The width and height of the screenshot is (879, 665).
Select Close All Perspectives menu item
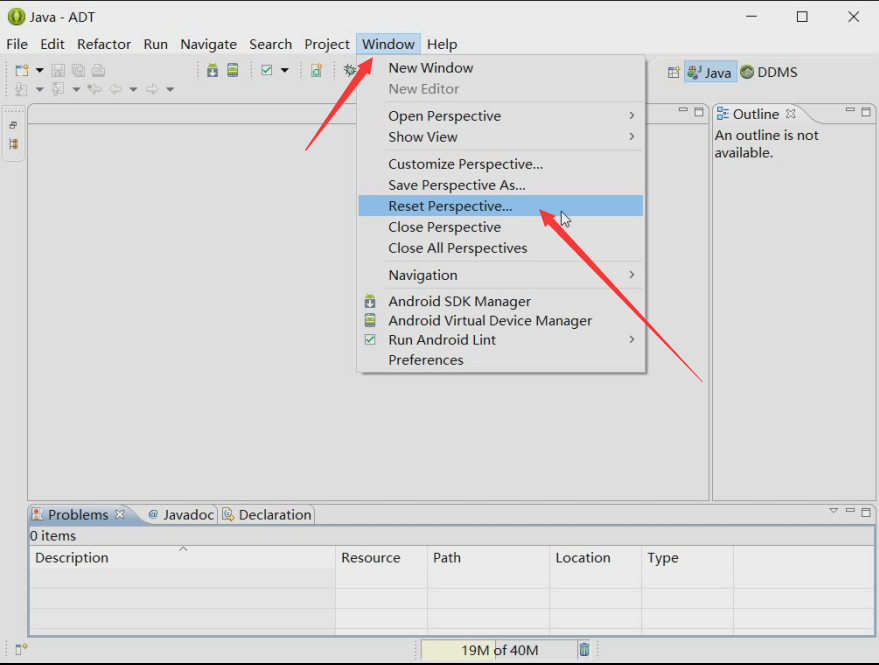[501, 248]
